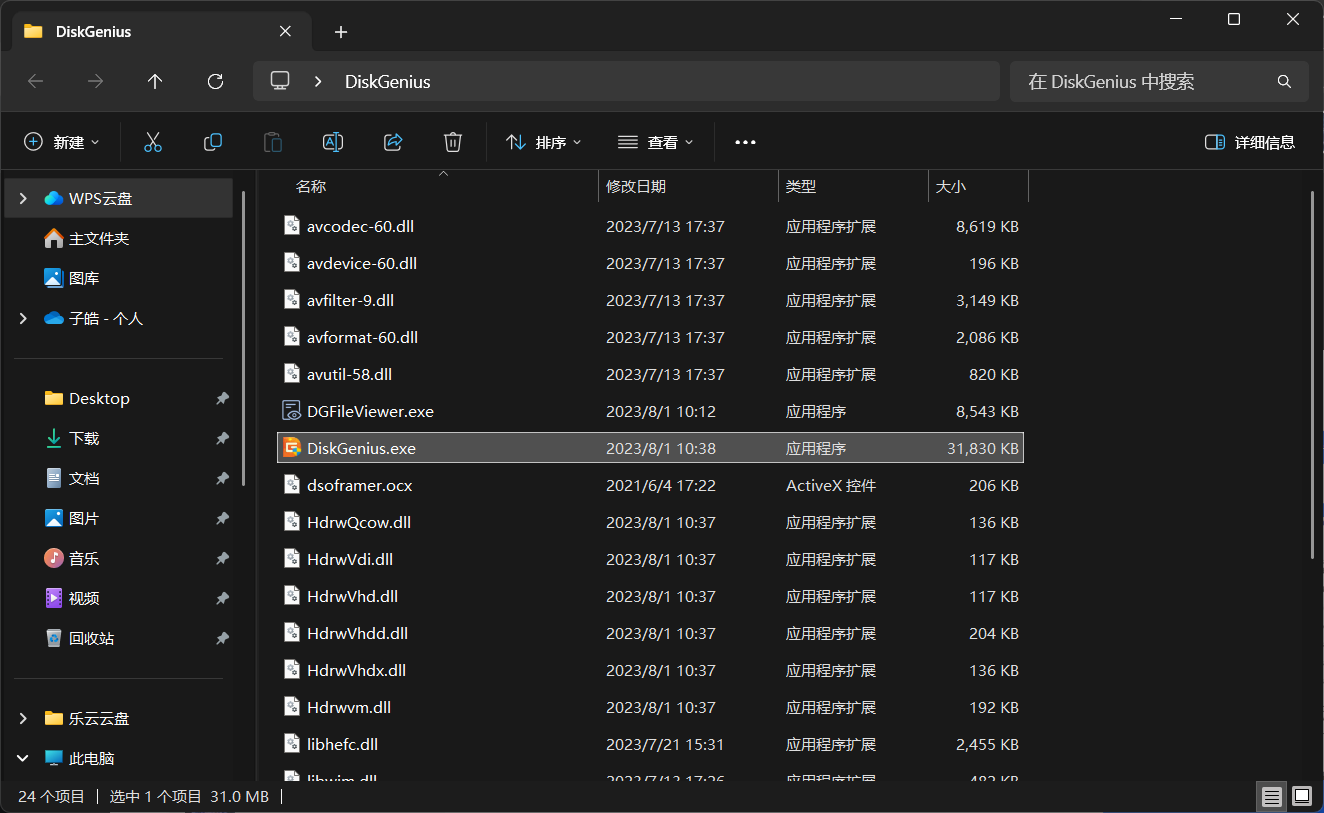
Task: Click the Delete trash can icon
Action: click(453, 142)
